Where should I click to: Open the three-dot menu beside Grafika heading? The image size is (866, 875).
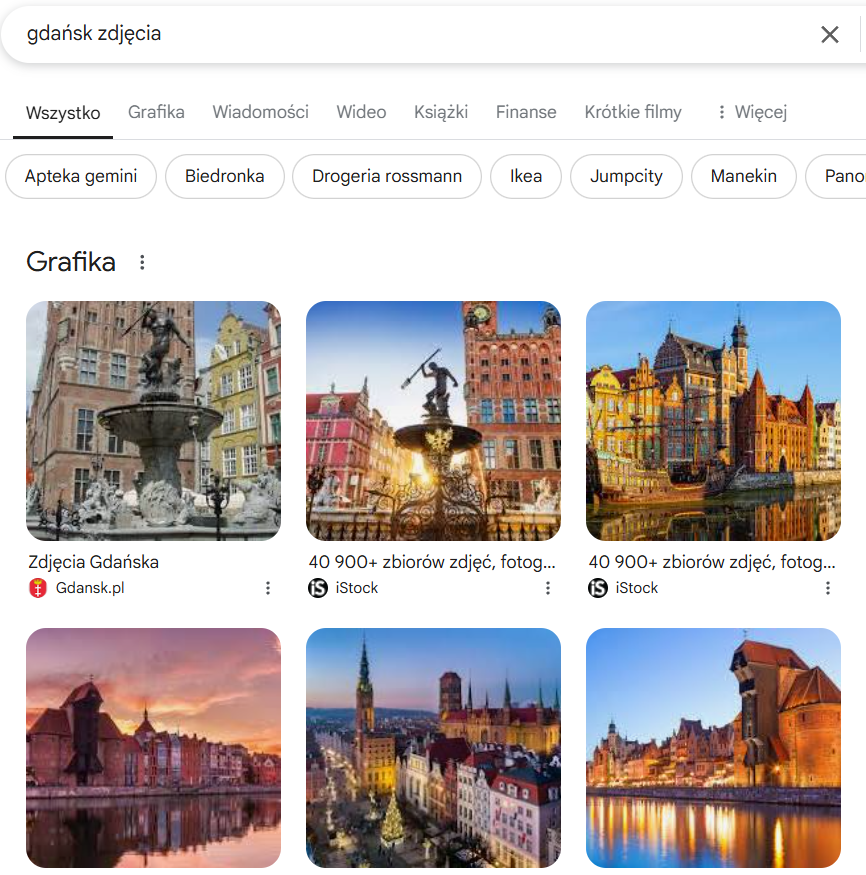pos(141,262)
